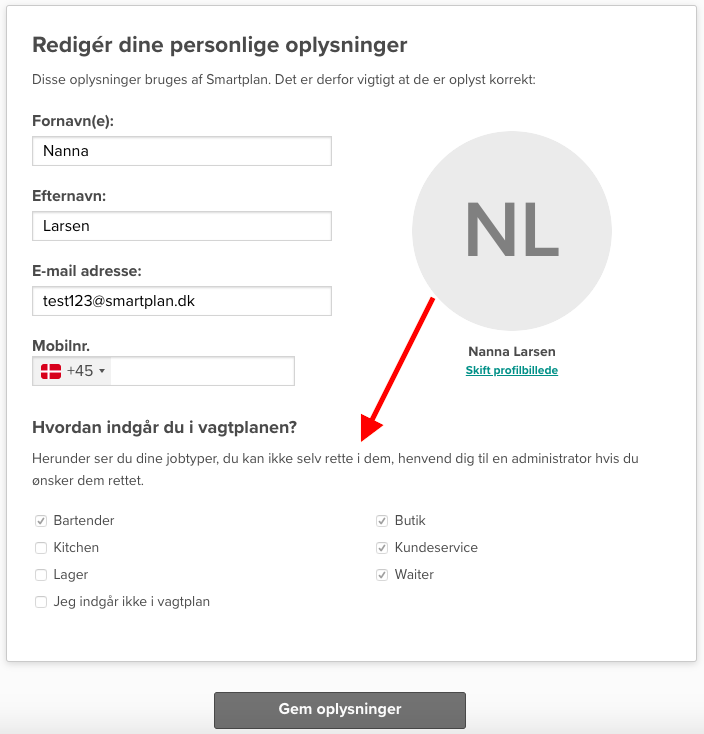Click the Danish flag icon
This screenshot has height=734, width=704.
point(50,371)
